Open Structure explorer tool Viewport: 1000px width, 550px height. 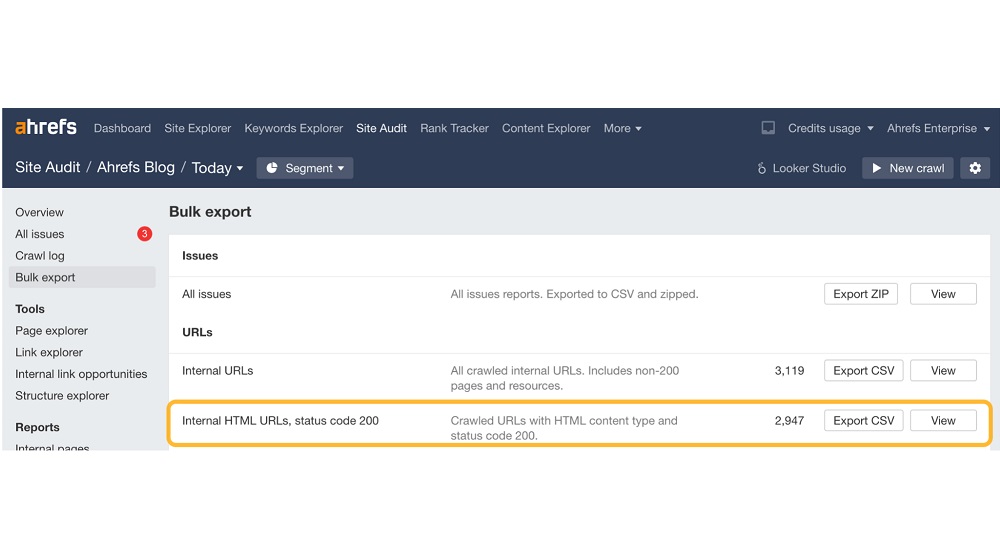tap(62, 396)
